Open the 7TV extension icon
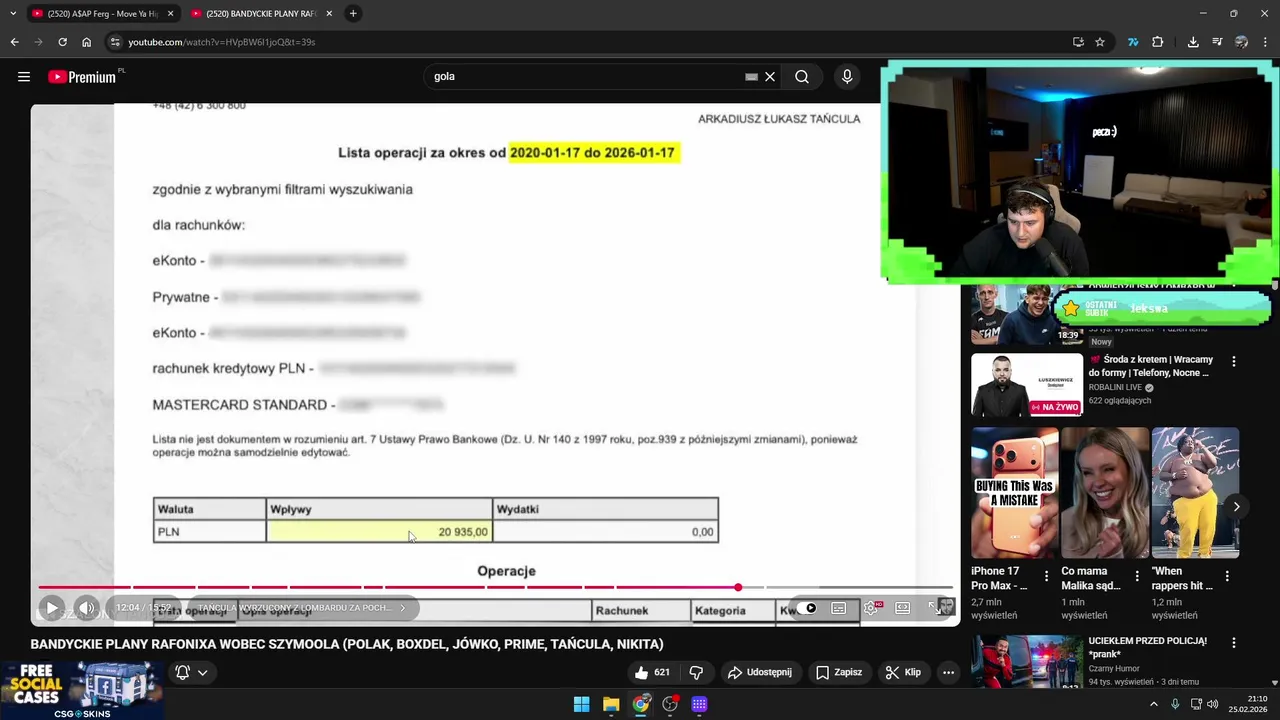1280x720 pixels. tap(1133, 42)
